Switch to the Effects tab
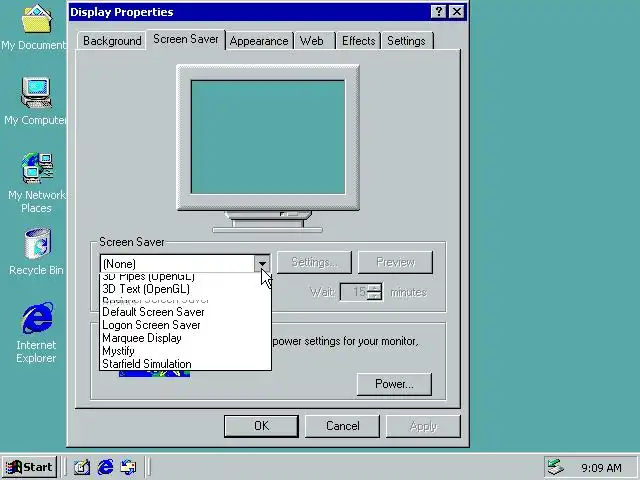Image resolution: width=640 pixels, height=480 pixels. pyautogui.click(x=358, y=41)
